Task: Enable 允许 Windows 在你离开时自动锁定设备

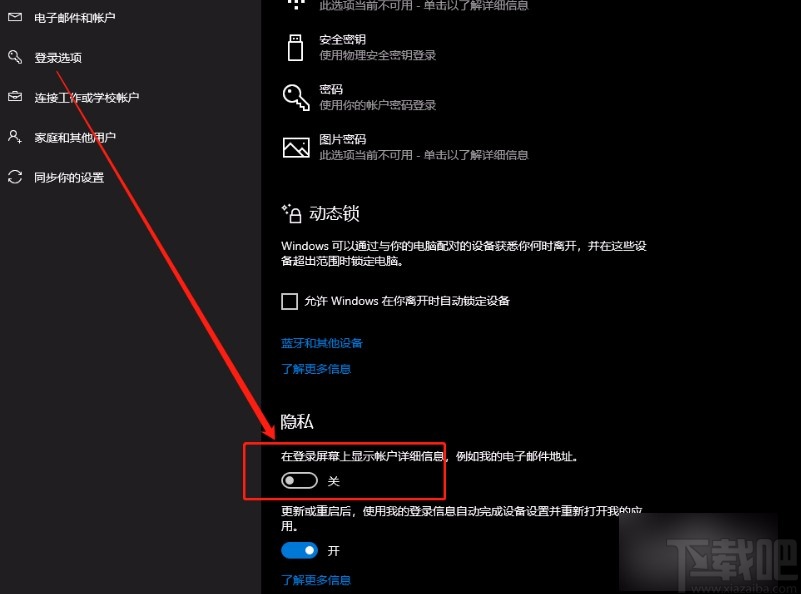Action: (x=289, y=300)
